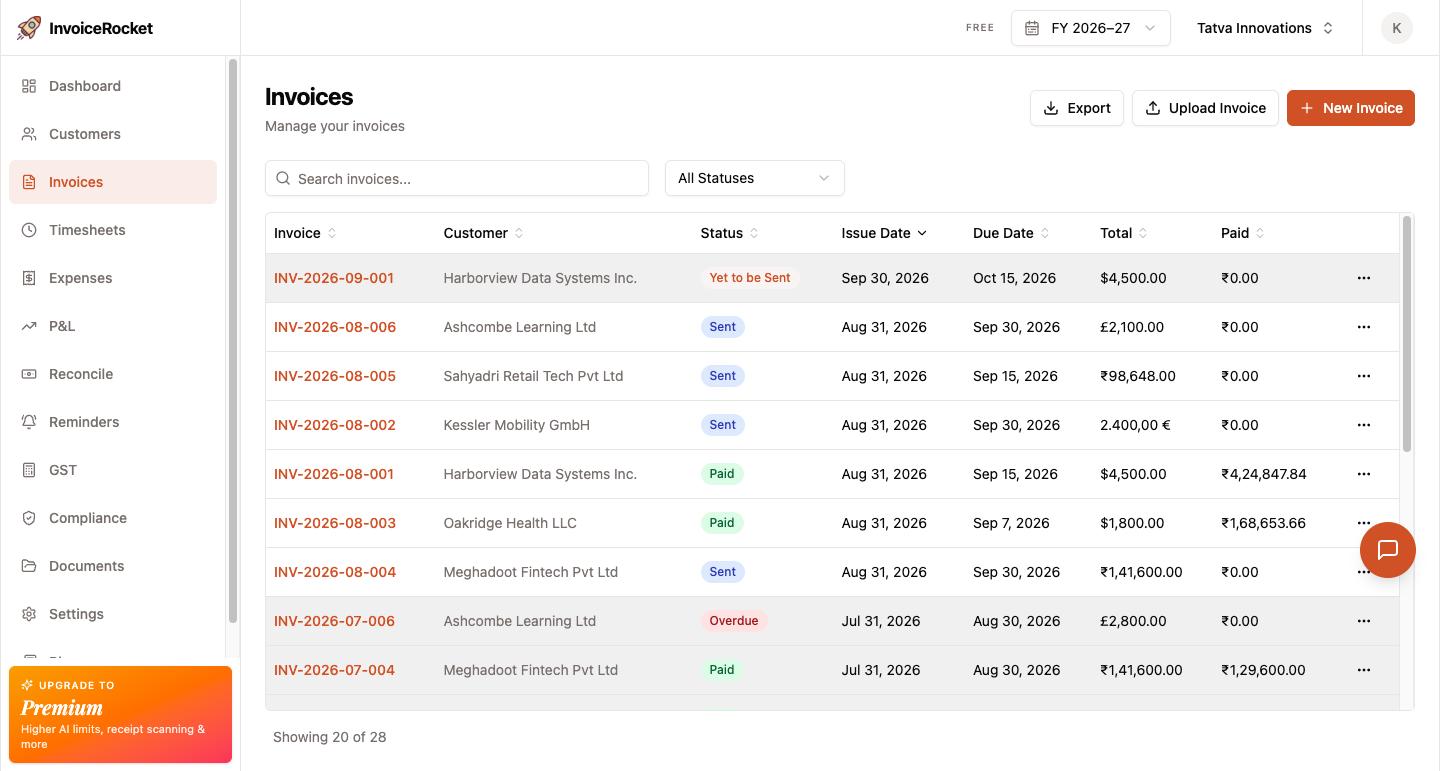Open row actions for INV-2026-07-004
The height and width of the screenshot is (771, 1440).
(x=1364, y=670)
